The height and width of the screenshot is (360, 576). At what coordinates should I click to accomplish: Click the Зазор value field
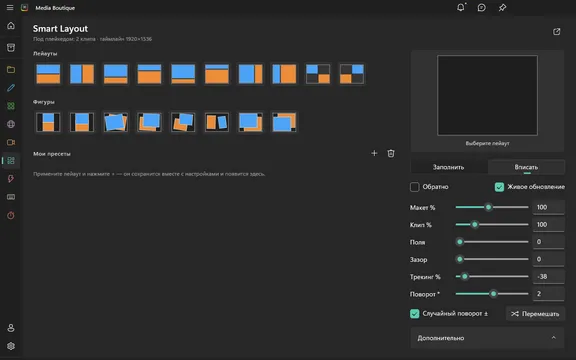(x=548, y=259)
